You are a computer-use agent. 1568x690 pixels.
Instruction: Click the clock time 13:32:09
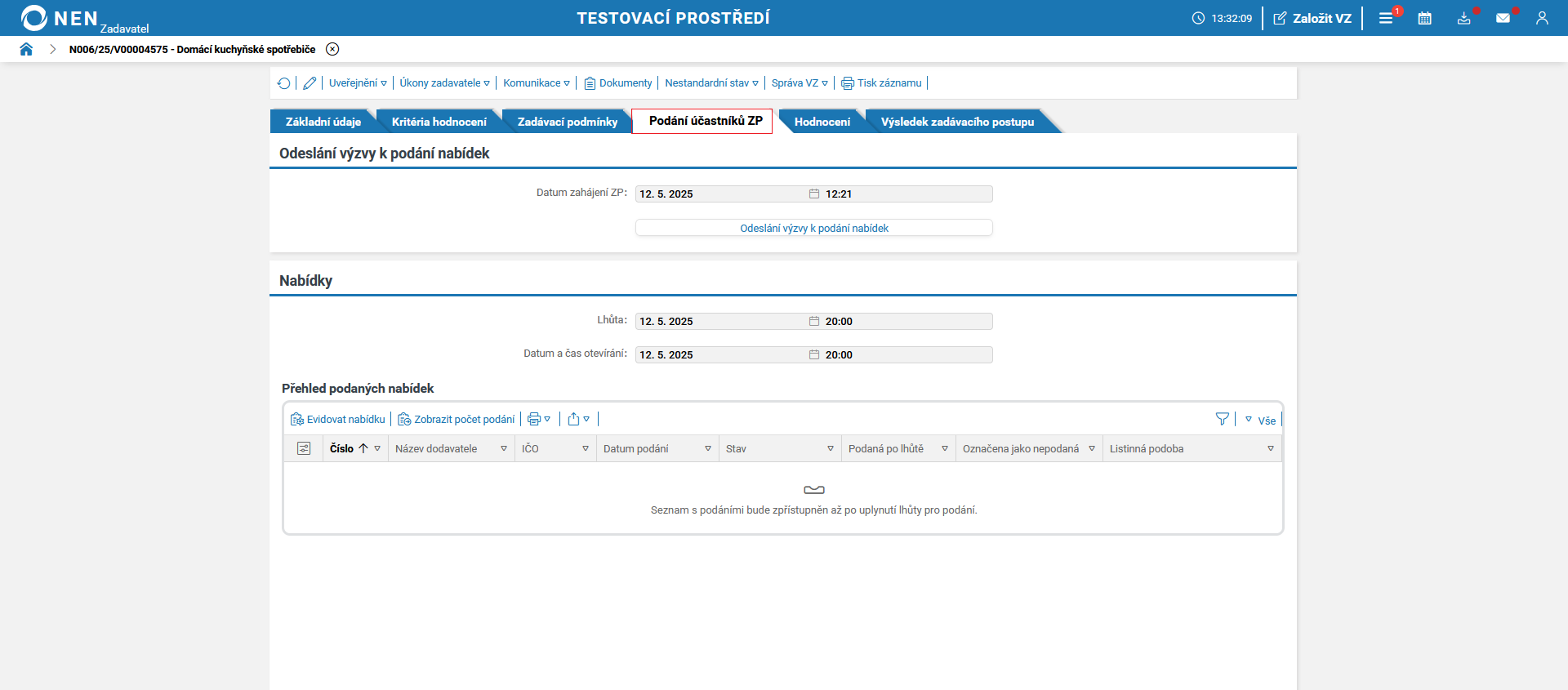(x=1232, y=18)
